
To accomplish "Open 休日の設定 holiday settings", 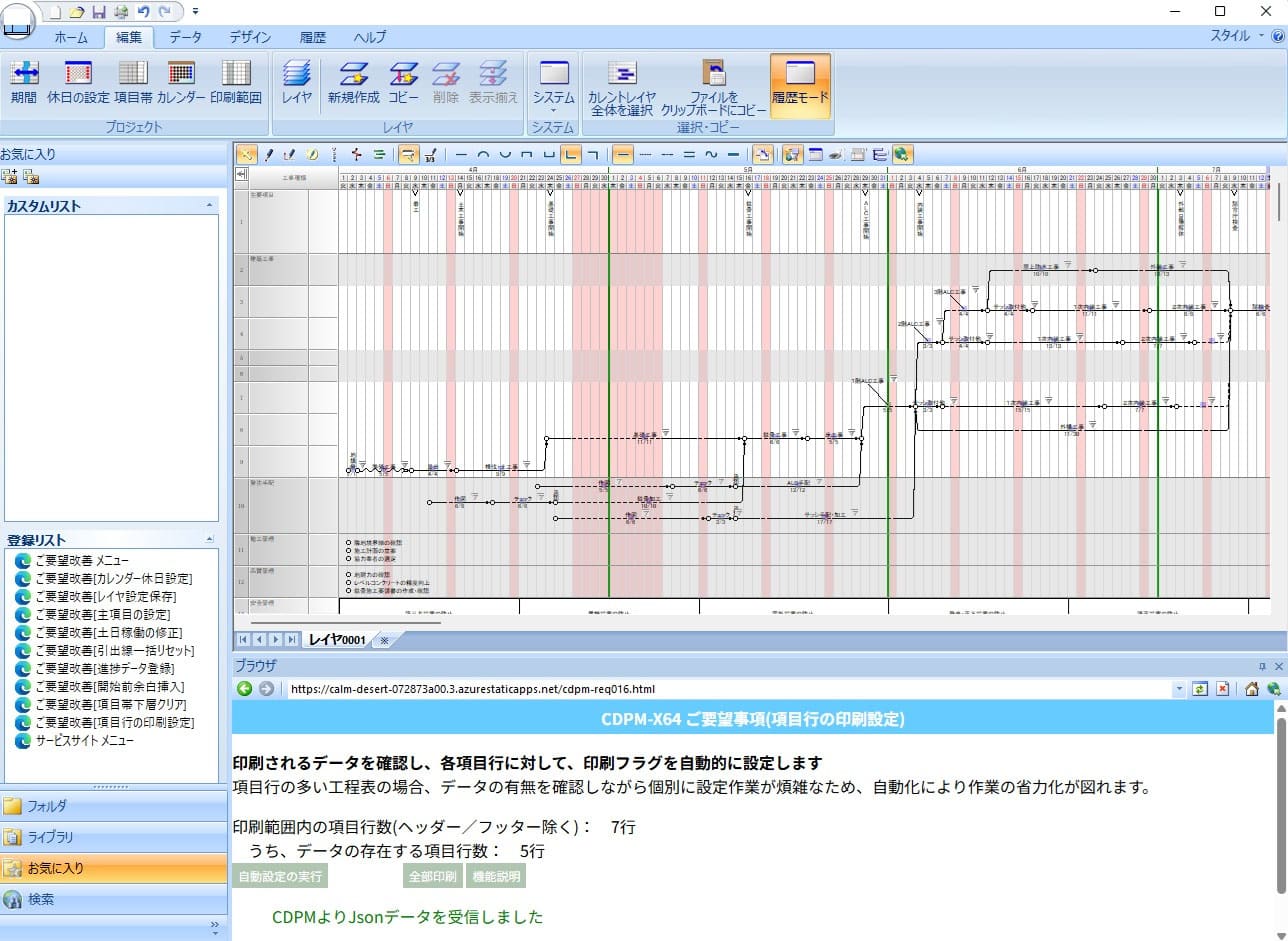I will pos(78,82).
